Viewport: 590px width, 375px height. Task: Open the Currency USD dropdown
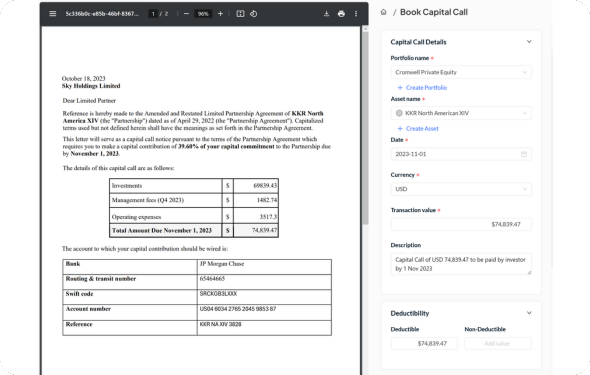pos(461,189)
